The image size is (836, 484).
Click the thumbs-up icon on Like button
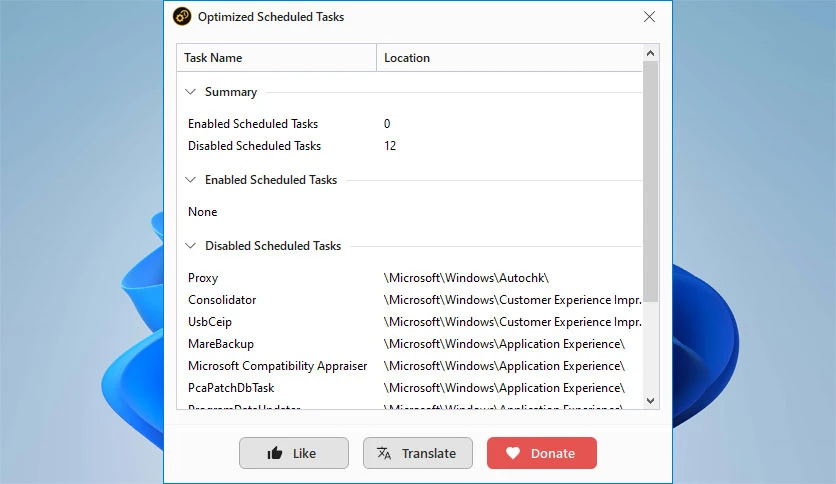coord(275,453)
